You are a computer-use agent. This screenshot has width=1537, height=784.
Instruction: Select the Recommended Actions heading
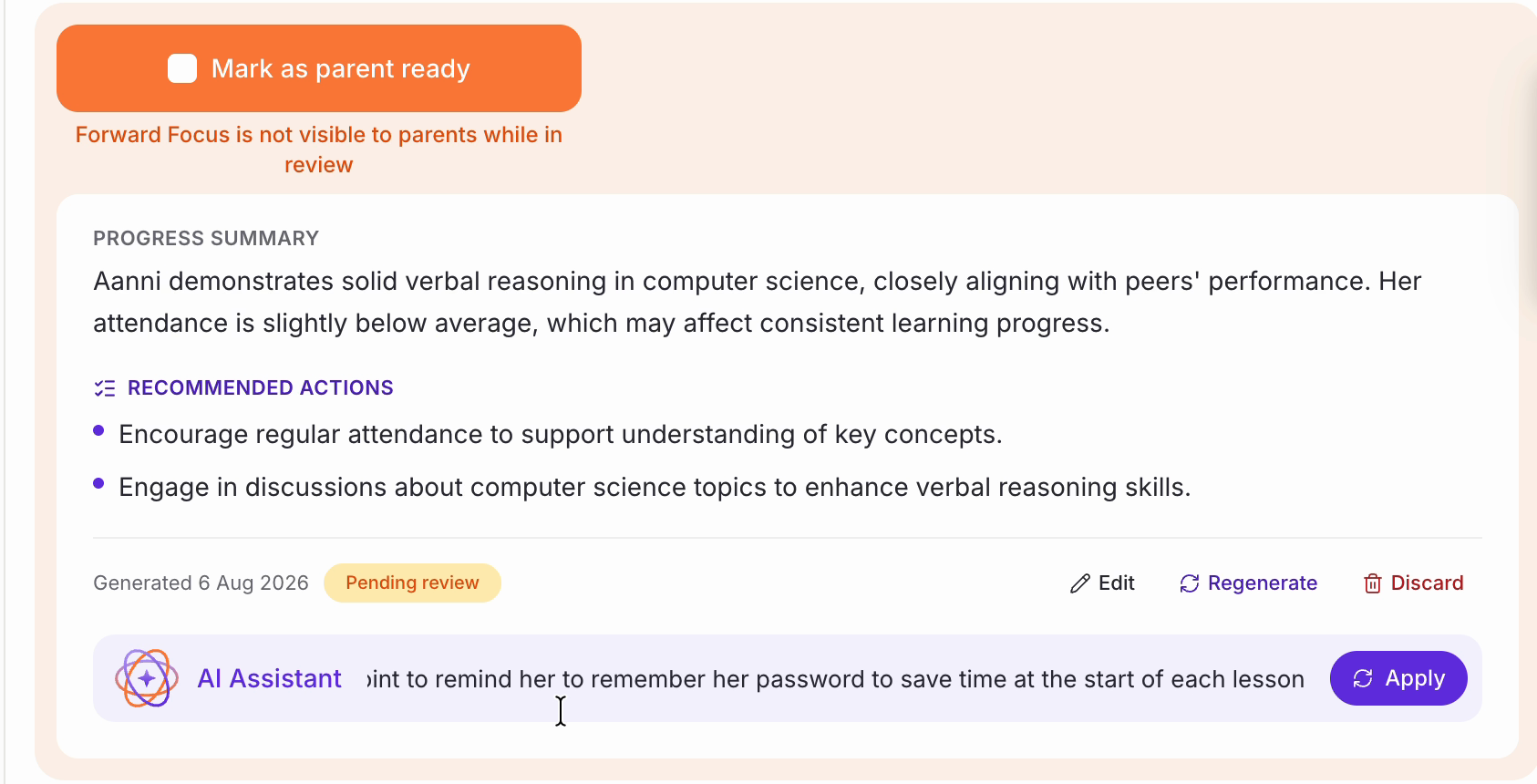coord(261,388)
